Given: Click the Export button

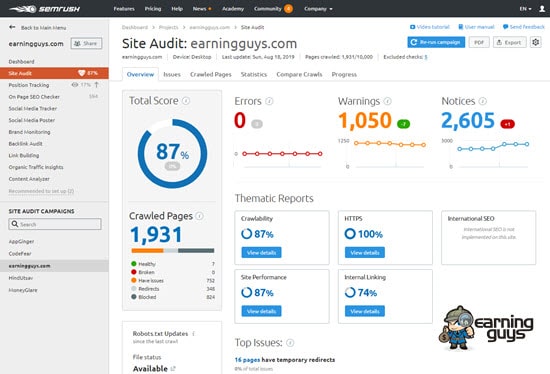Looking at the screenshot, I should pyautogui.click(x=510, y=42).
